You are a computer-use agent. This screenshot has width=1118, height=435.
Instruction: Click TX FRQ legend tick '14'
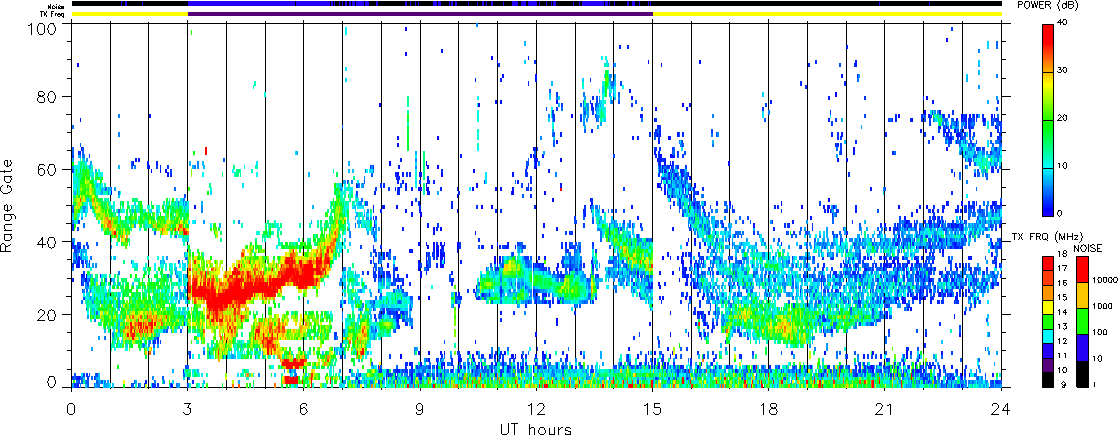[x=1060, y=312]
